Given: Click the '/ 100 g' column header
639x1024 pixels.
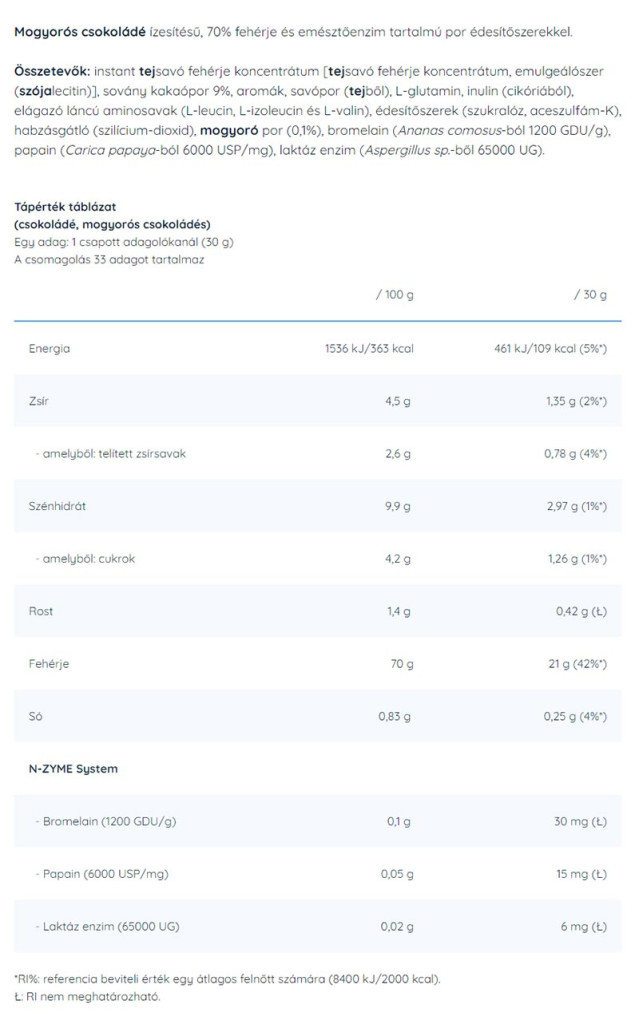Looking at the screenshot, I should click(394, 295).
